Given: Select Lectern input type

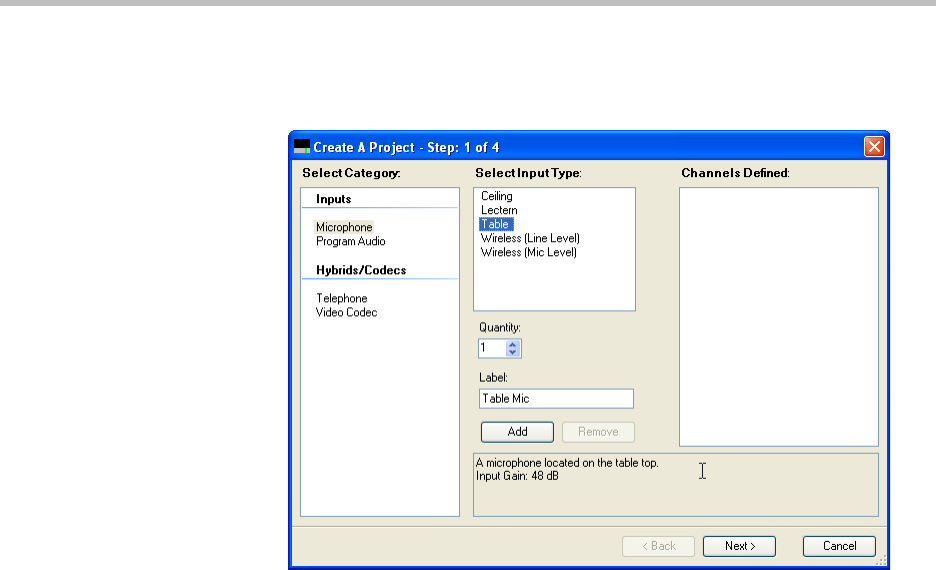Looking at the screenshot, I should 499,210.
